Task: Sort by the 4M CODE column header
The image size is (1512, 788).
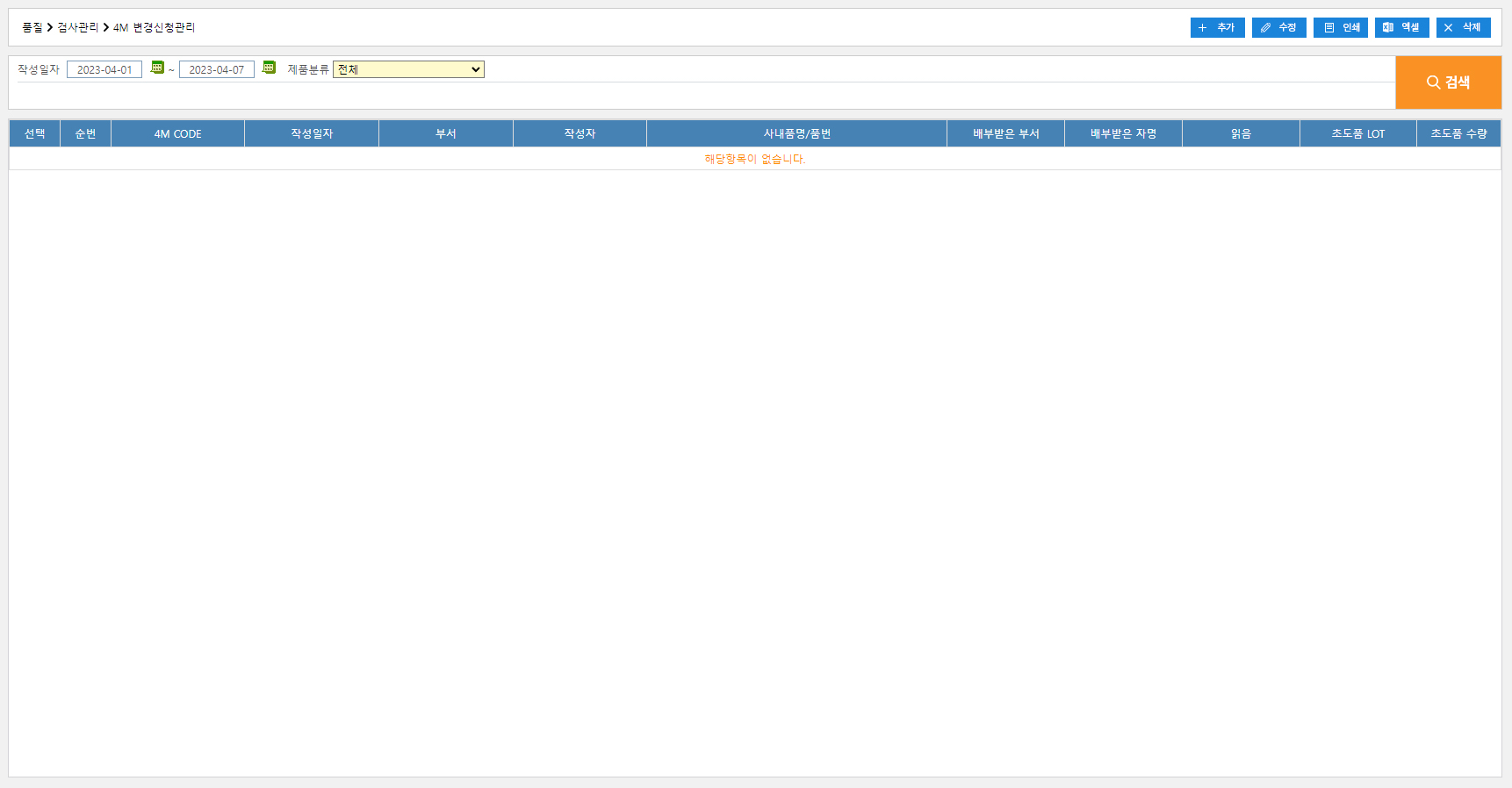Action: click(177, 133)
